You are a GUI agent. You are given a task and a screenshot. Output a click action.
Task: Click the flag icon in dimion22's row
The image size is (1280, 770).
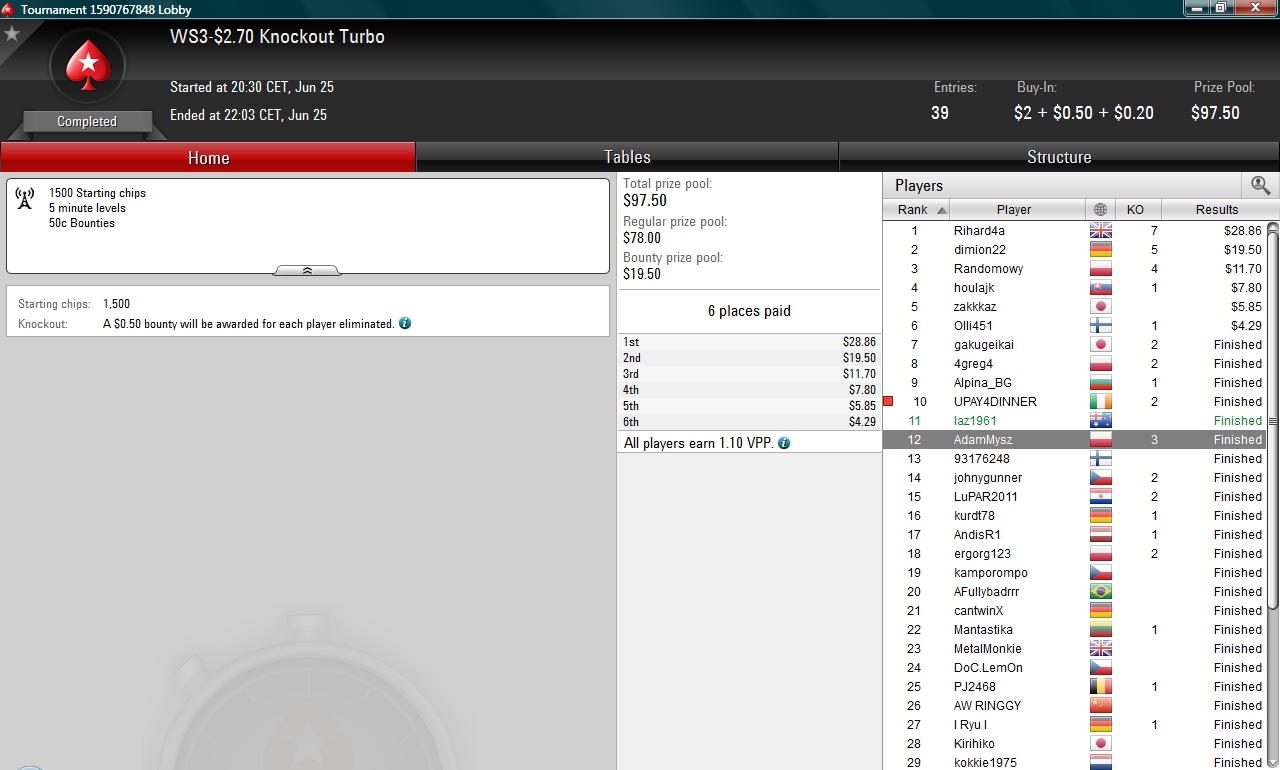[1100, 250]
